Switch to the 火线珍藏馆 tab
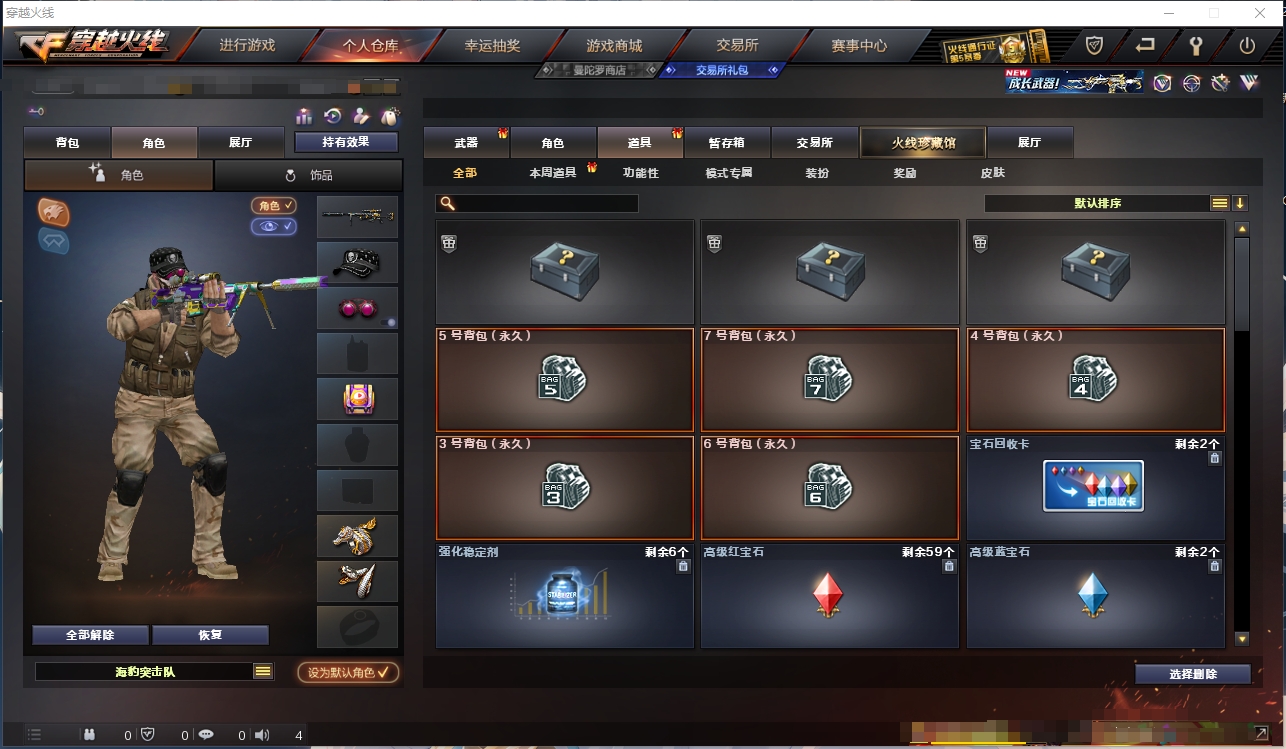This screenshot has width=1286, height=749. click(x=923, y=143)
